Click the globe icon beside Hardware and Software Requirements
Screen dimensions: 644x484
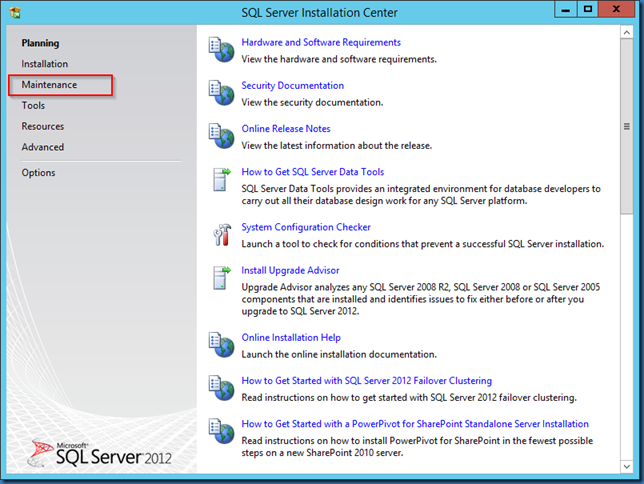tap(221, 50)
